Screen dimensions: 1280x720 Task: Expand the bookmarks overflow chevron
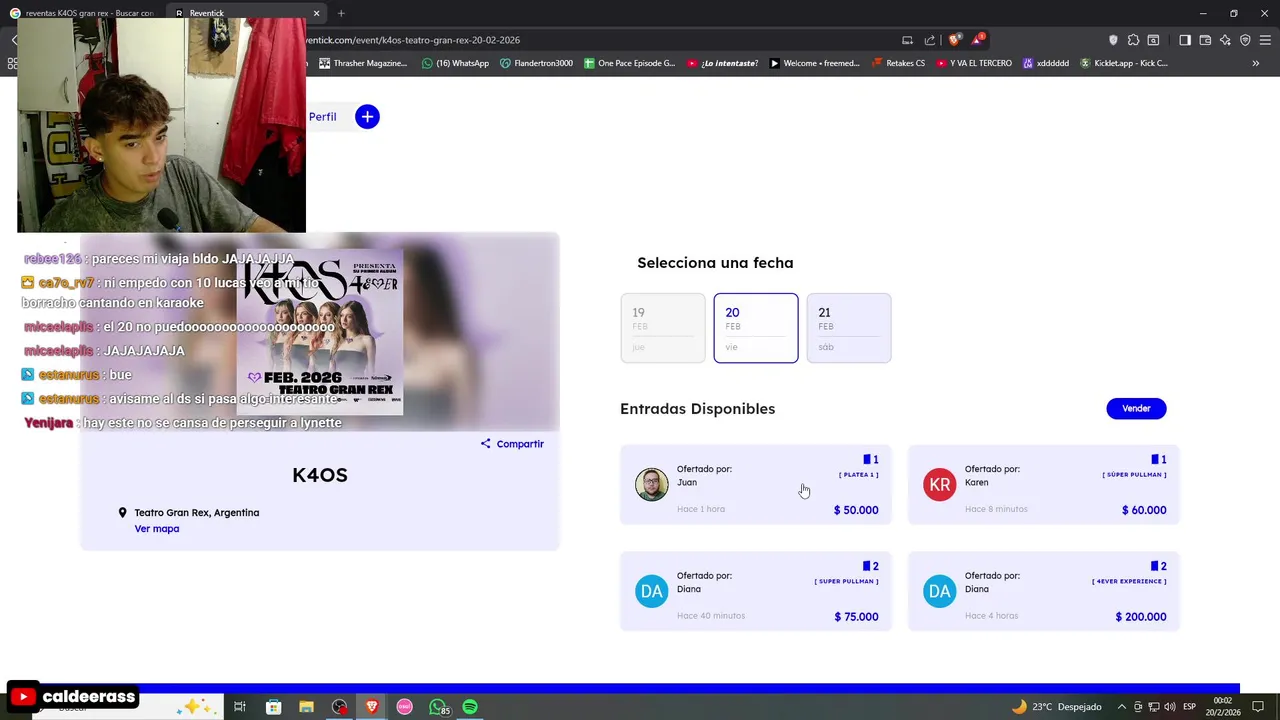pyautogui.click(x=1255, y=63)
